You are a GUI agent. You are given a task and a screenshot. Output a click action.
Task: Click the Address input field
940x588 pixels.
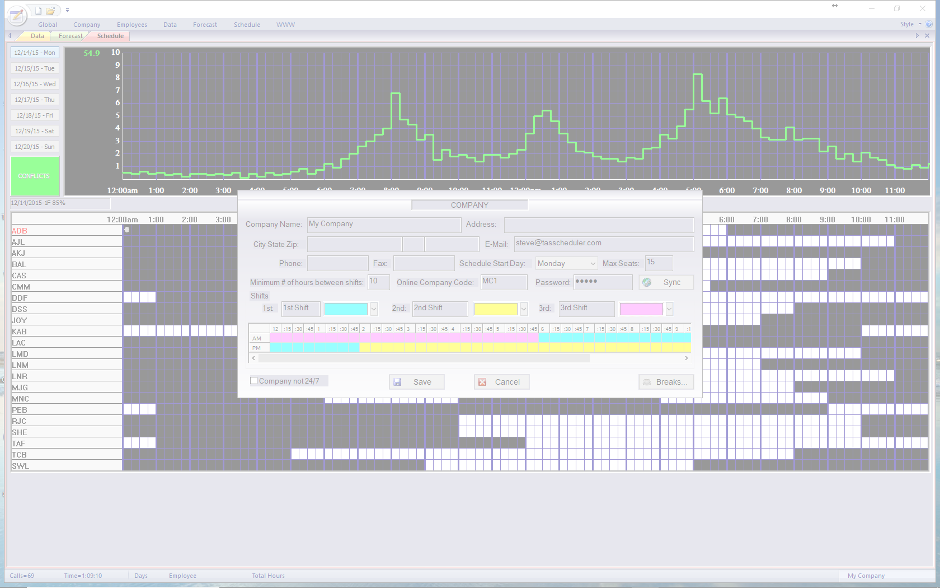(x=599, y=225)
